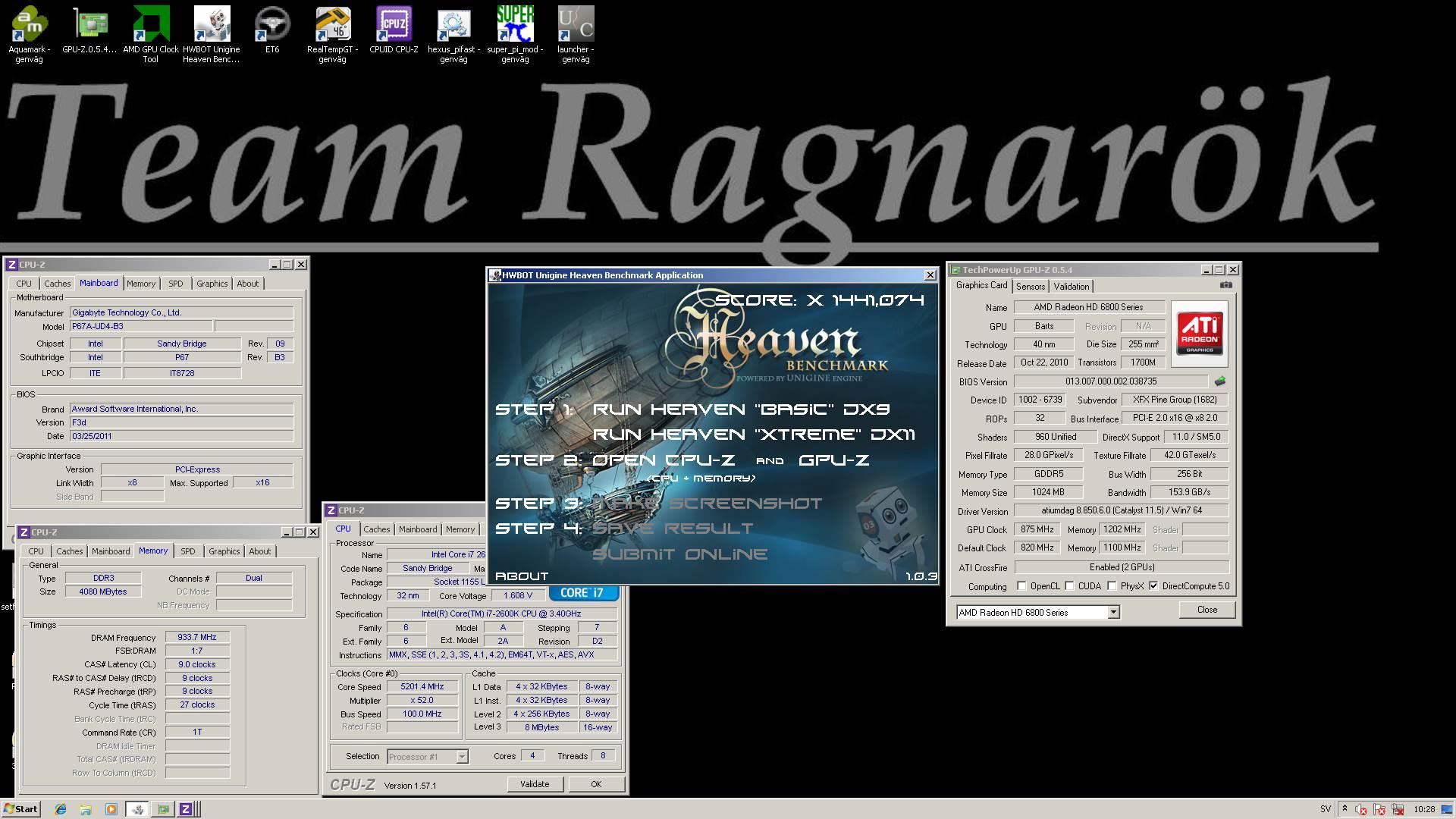Take GPU-Z screenshot with camera icon
The width and height of the screenshot is (1456, 819).
pyautogui.click(x=1226, y=285)
